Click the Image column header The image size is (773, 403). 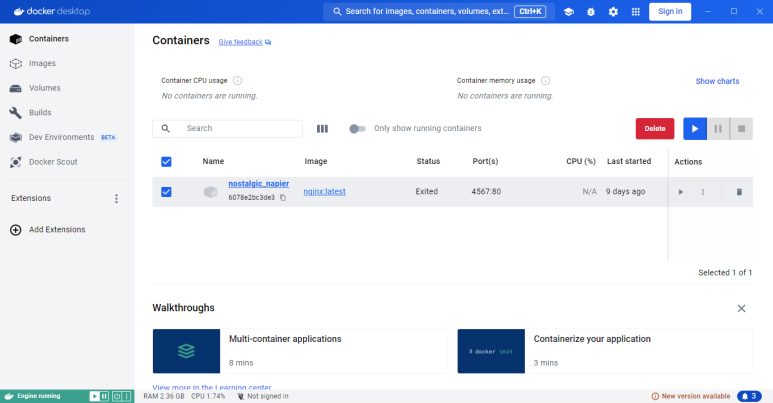click(316, 162)
